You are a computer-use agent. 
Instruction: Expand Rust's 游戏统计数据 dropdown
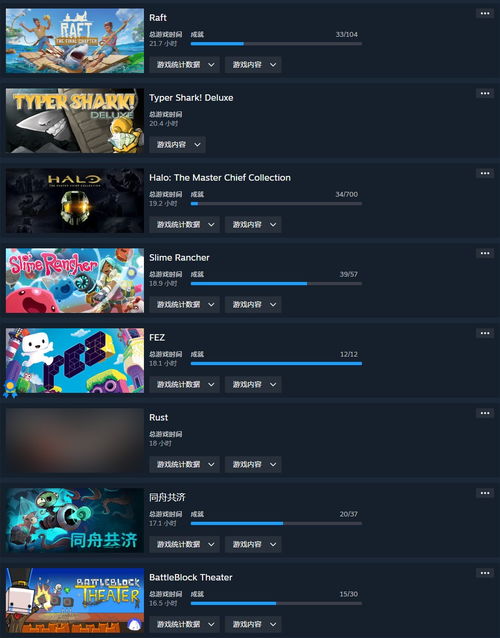coord(184,465)
